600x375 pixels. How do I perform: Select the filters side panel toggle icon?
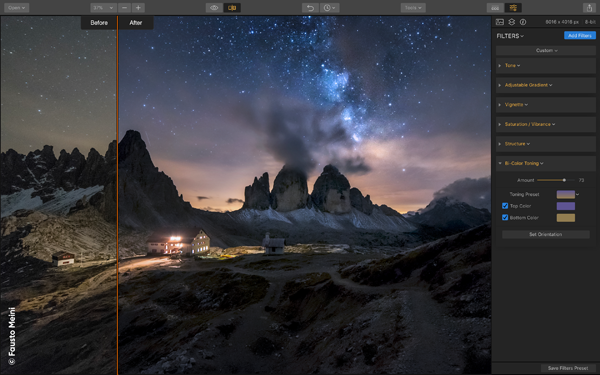click(x=513, y=8)
